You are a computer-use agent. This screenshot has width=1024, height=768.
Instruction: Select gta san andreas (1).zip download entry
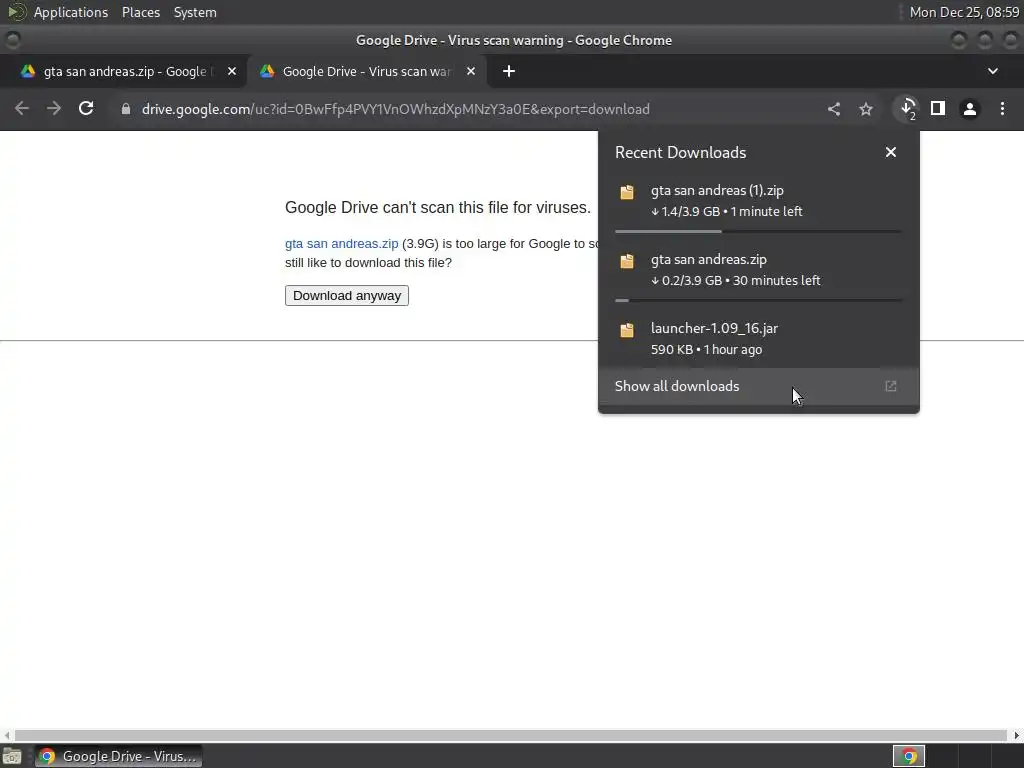click(759, 200)
